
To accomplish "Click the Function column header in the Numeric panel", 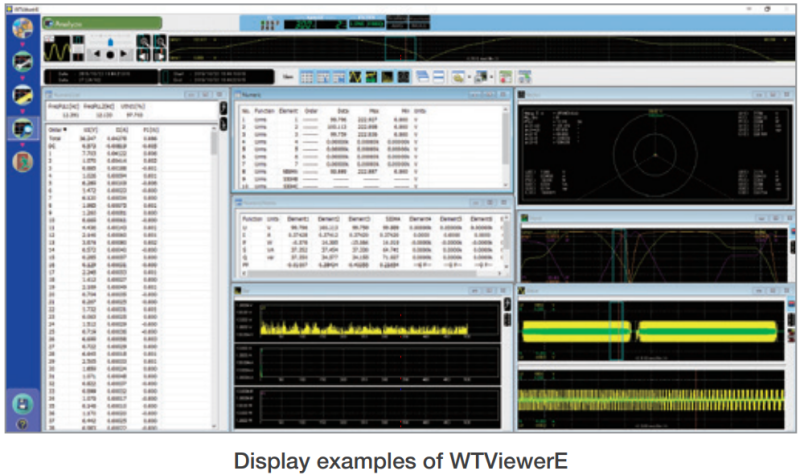I will tap(264, 111).
